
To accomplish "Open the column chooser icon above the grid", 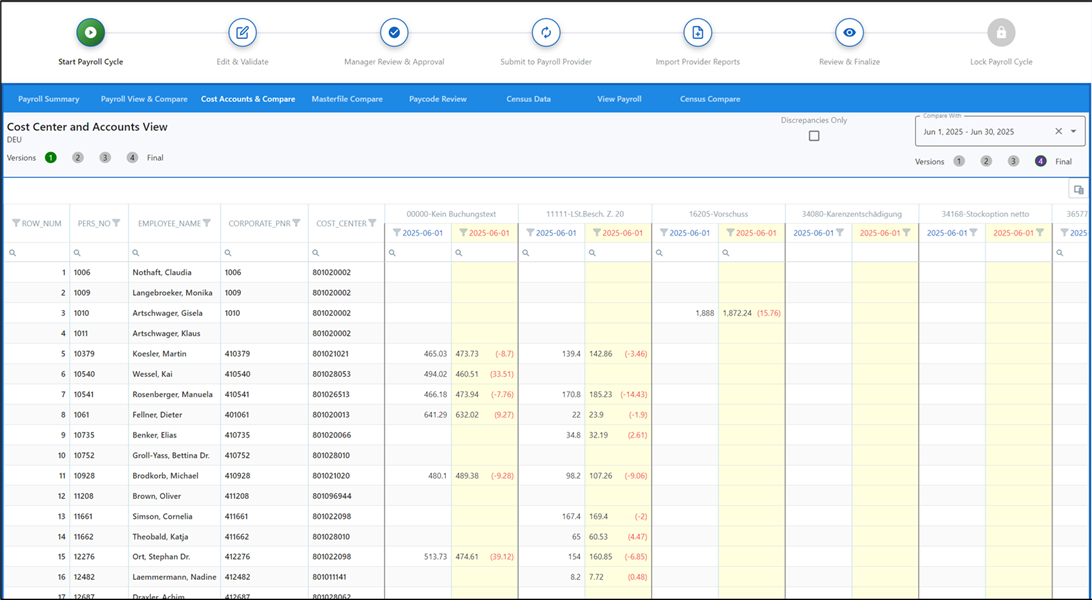I will point(1078,189).
